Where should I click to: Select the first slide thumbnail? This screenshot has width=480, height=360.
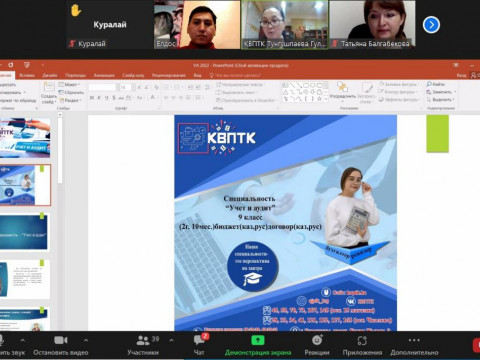25,138
